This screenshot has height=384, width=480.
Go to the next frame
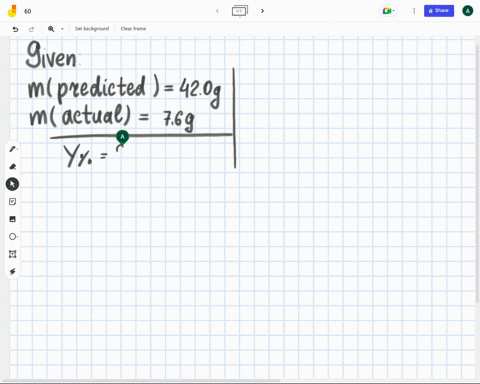pyautogui.click(x=262, y=11)
